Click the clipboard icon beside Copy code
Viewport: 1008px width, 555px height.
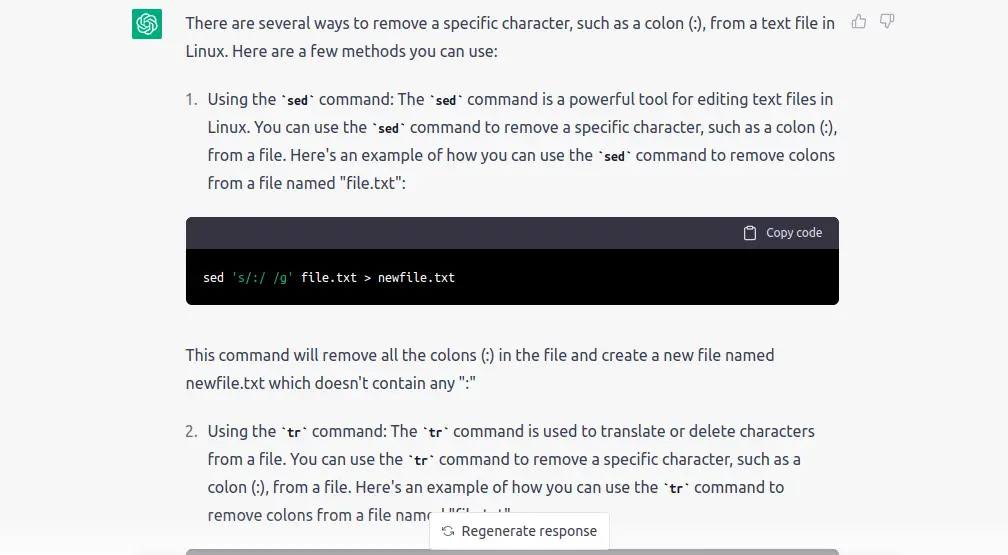pyautogui.click(x=750, y=233)
